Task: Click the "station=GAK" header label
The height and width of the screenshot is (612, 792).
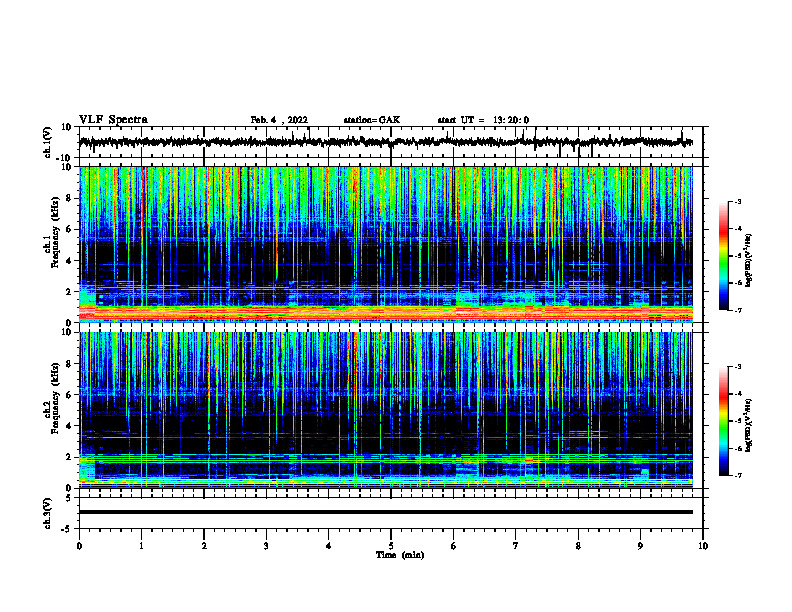Action: [x=372, y=120]
